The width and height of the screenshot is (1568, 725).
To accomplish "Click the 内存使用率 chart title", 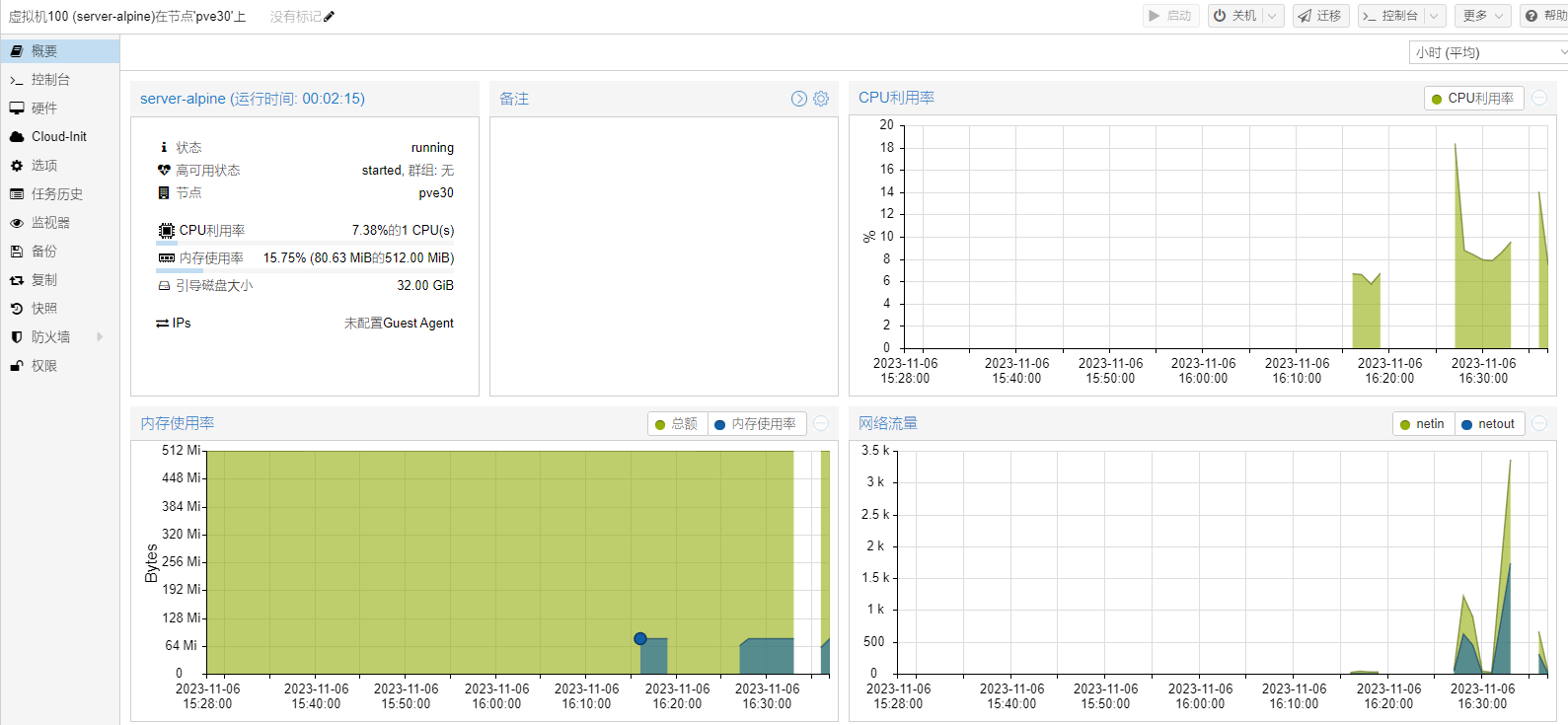I will pyautogui.click(x=178, y=423).
